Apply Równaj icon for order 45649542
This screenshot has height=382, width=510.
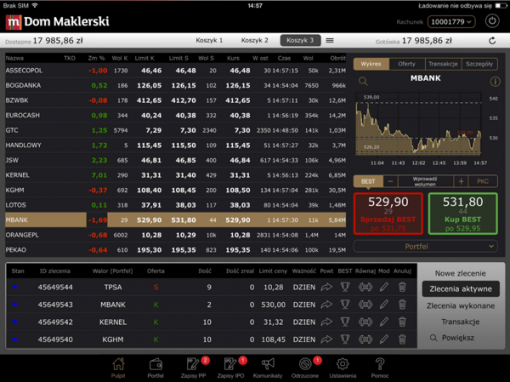[366, 322]
